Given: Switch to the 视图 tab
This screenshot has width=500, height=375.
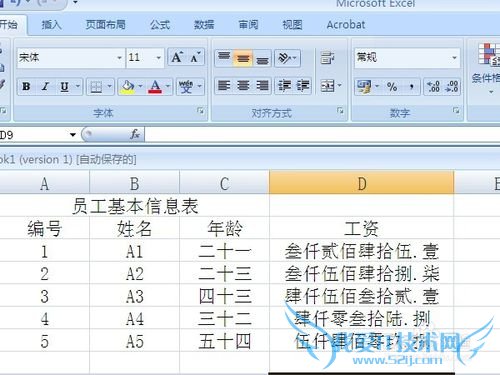Looking at the screenshot, I should (292, 25).
